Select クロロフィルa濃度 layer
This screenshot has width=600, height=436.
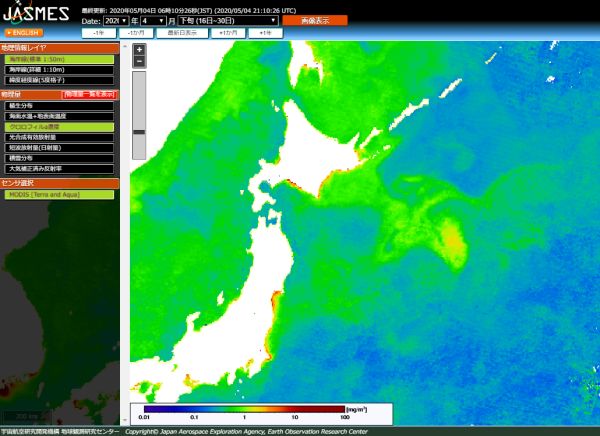click(59, 127)
